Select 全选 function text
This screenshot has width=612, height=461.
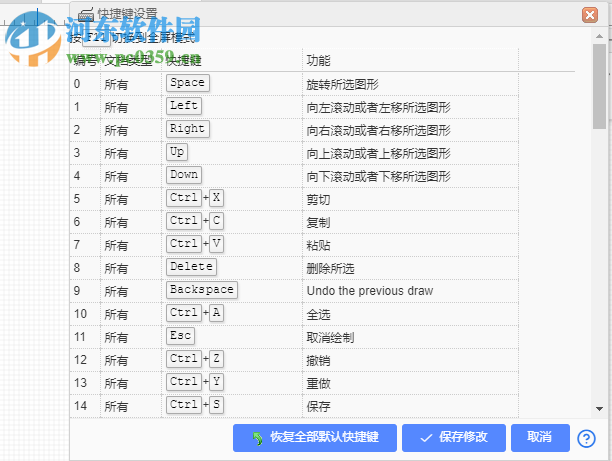tap(318, 315)
